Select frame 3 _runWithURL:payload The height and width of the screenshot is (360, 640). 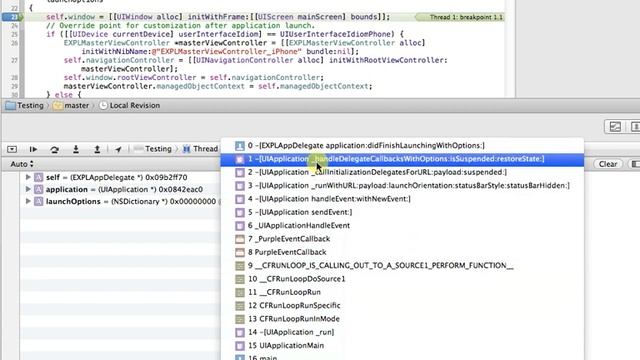pyautogui.click(x=402, y=185)
